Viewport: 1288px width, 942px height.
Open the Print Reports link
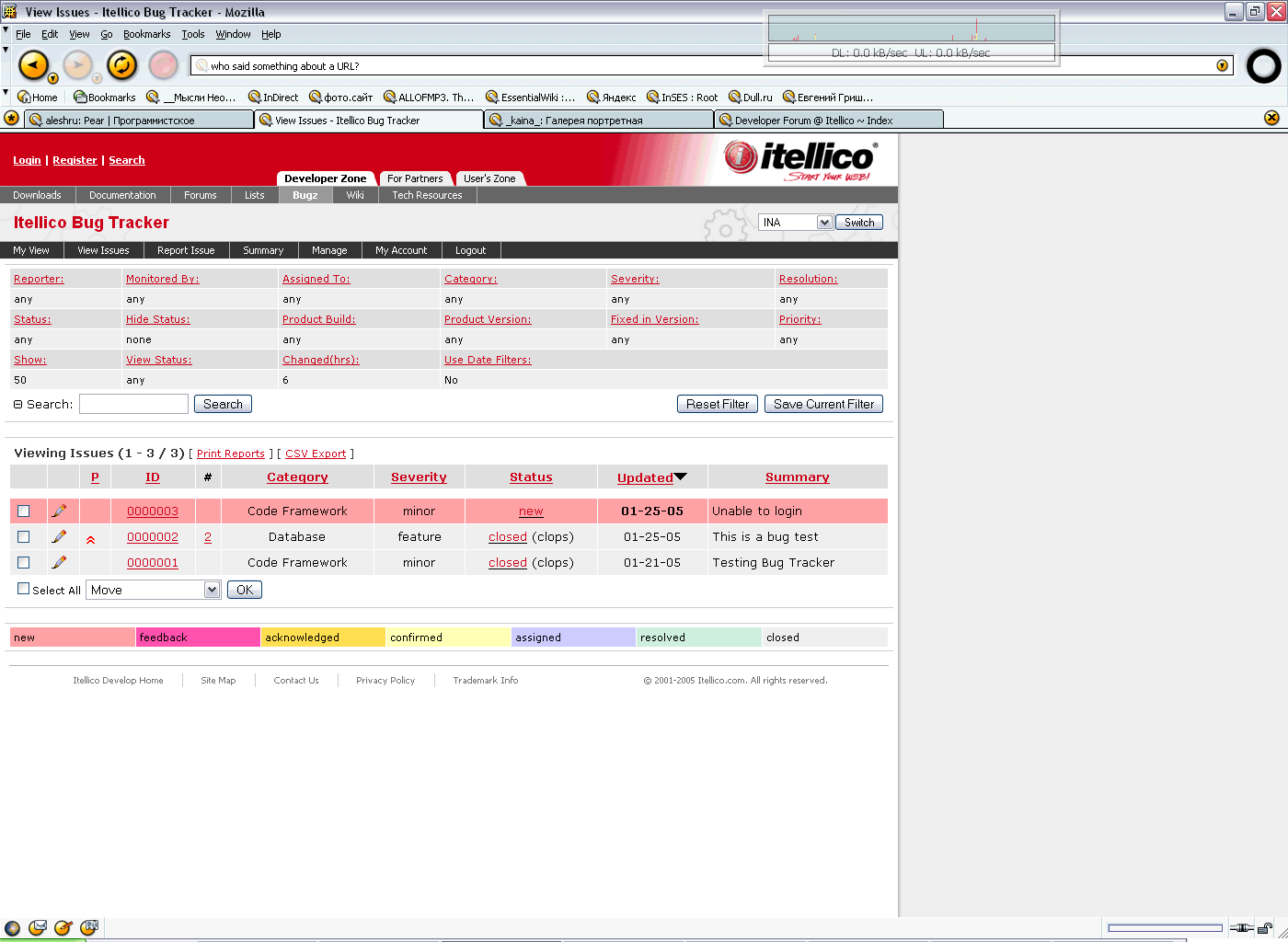pyautogui.click(x=231, y=454)
